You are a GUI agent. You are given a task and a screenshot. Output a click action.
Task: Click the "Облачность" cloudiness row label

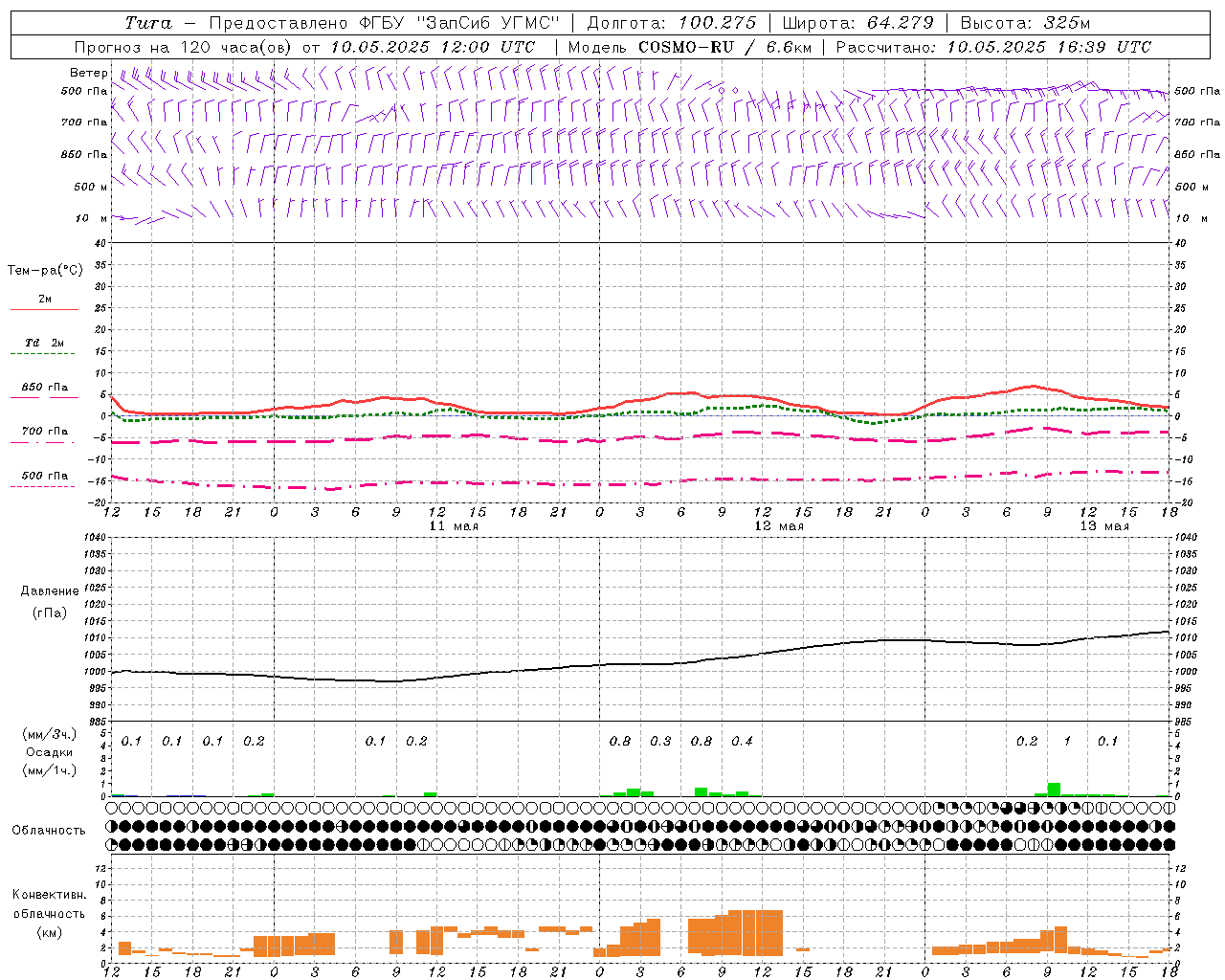[49, 831]
